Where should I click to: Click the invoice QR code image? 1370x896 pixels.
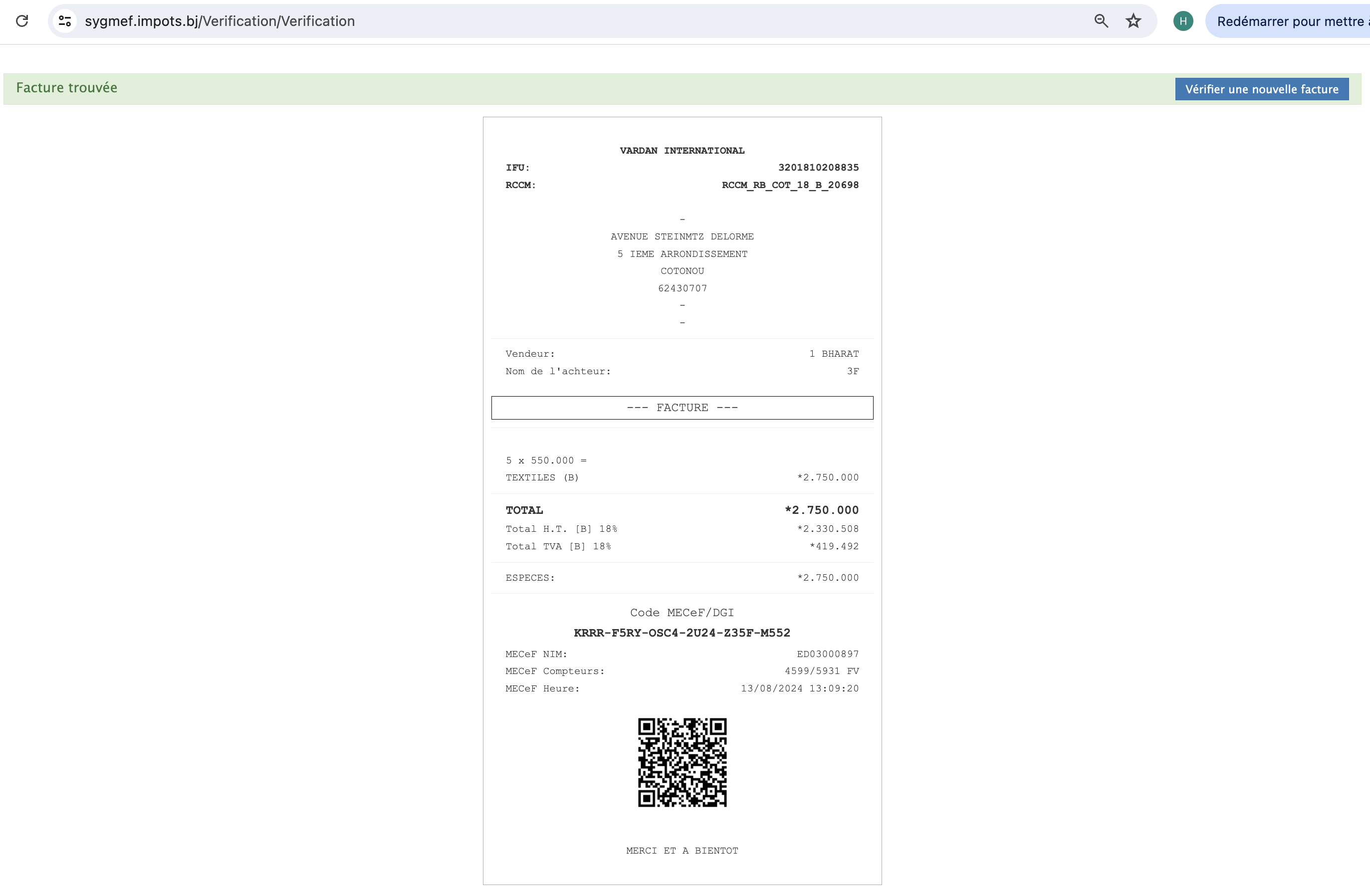[x=682, y=762]
